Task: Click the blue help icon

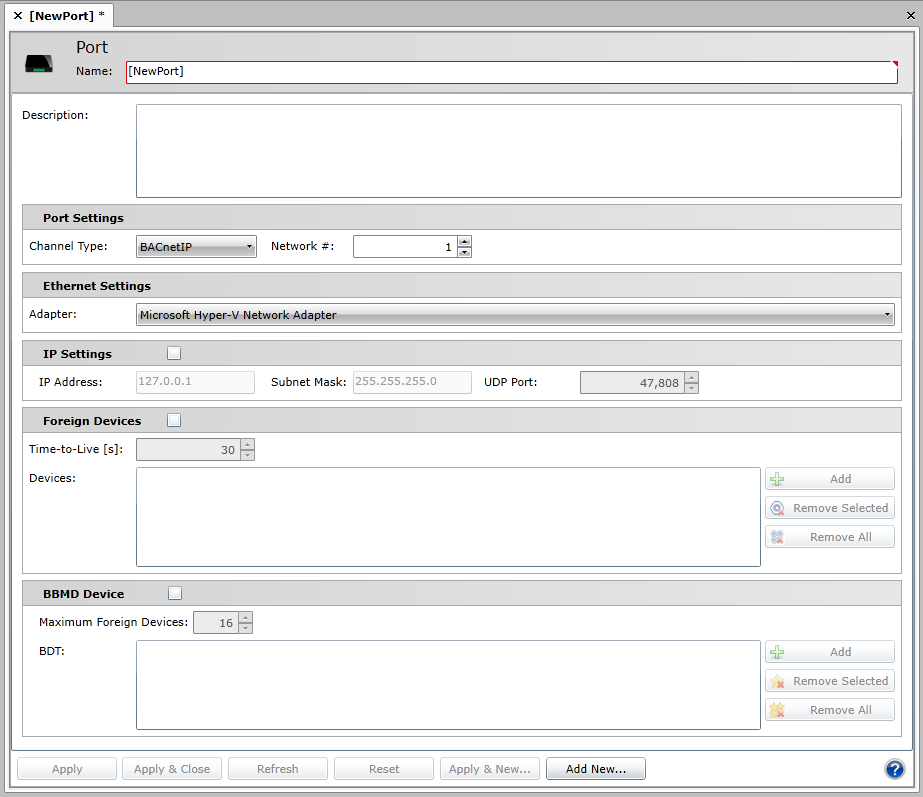Action: click(894, 769)
